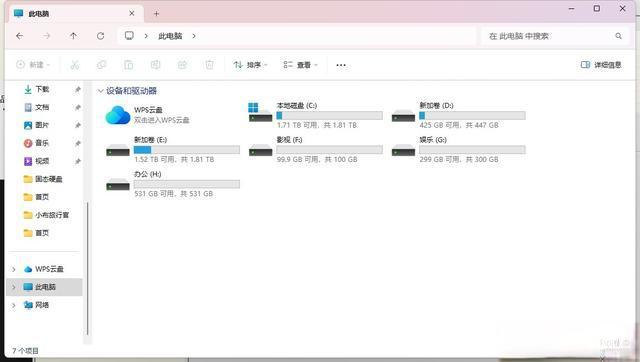Select 网络 in the navigation pane

click(42, 305)
